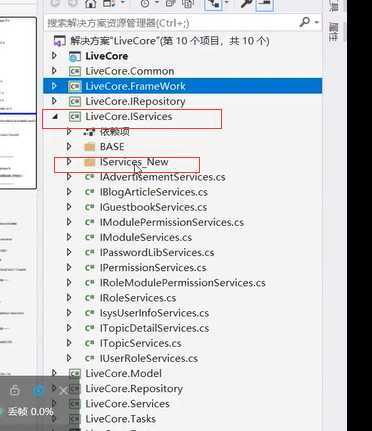The image size is (372, 431).
Task: Expand the LiveCore web project
Action: (x=54, y=56)
